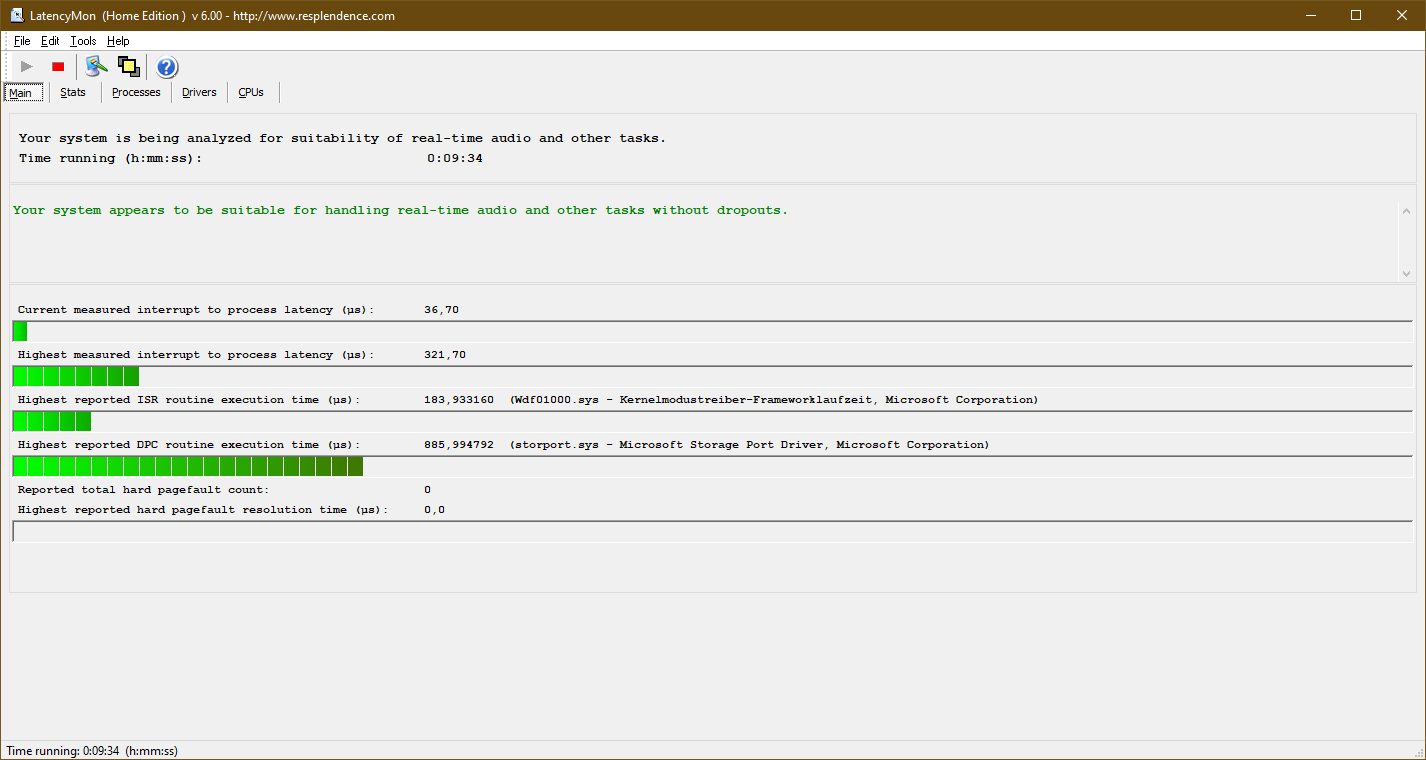Click the 'Highest reported hard pagefault resolution time' label

pos(202,510)
